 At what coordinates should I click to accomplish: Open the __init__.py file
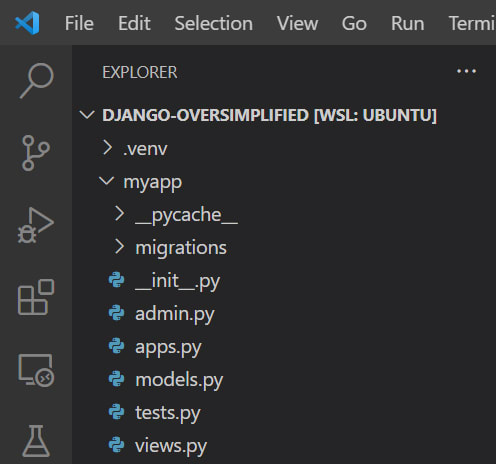coord(177,281)
